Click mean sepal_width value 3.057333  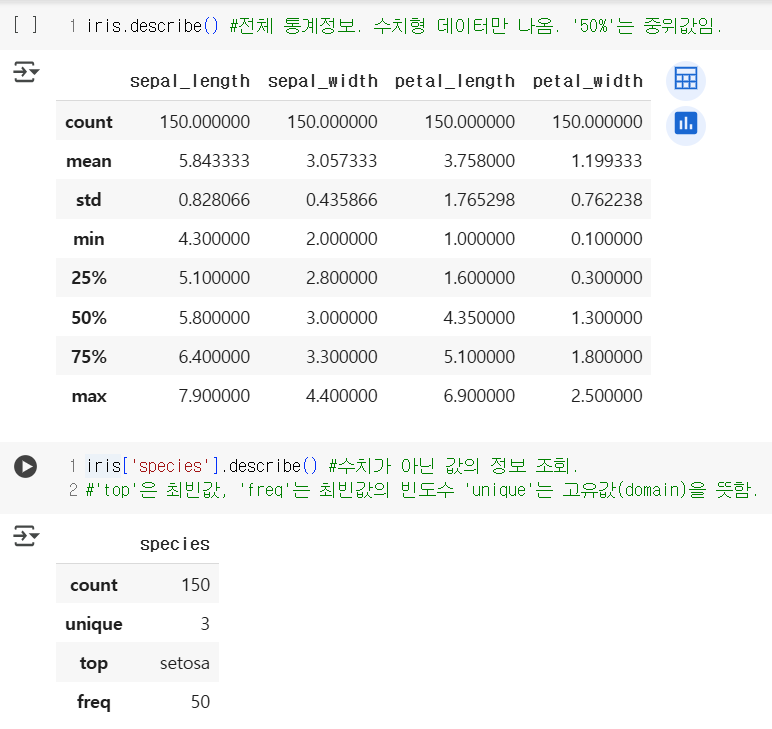point(342,161)
